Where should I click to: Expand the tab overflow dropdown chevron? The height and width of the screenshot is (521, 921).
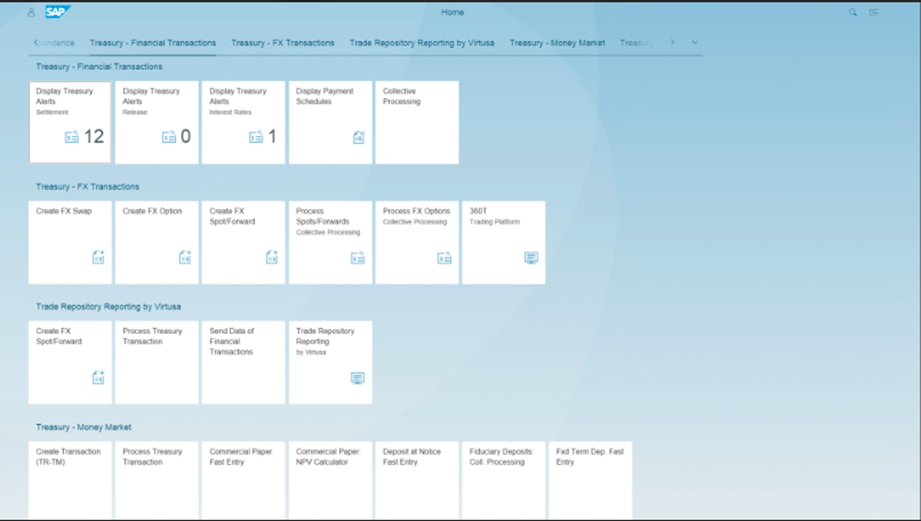tap(695, 43)
